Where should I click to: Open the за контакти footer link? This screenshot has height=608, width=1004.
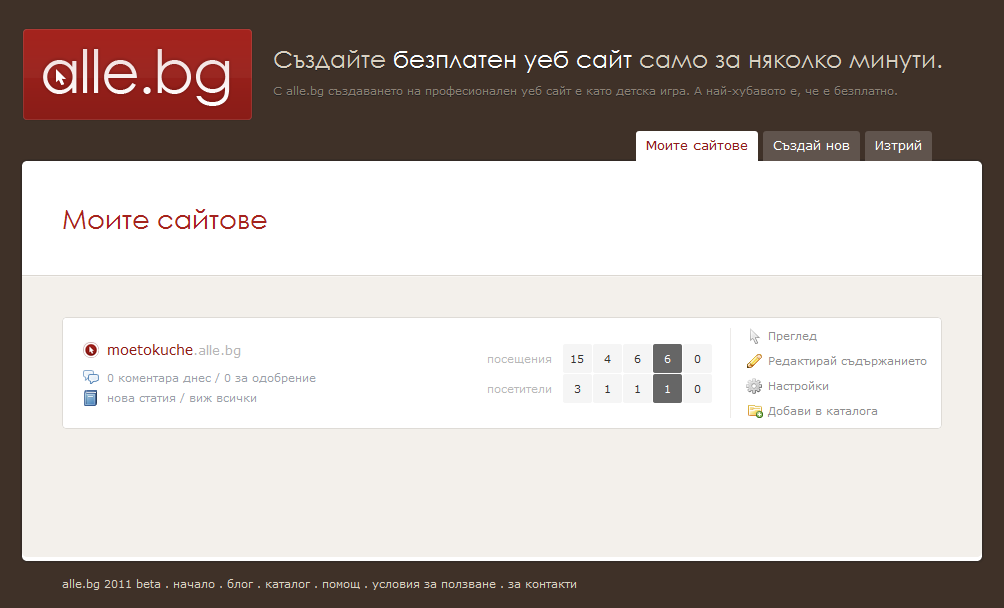(542, 584)
